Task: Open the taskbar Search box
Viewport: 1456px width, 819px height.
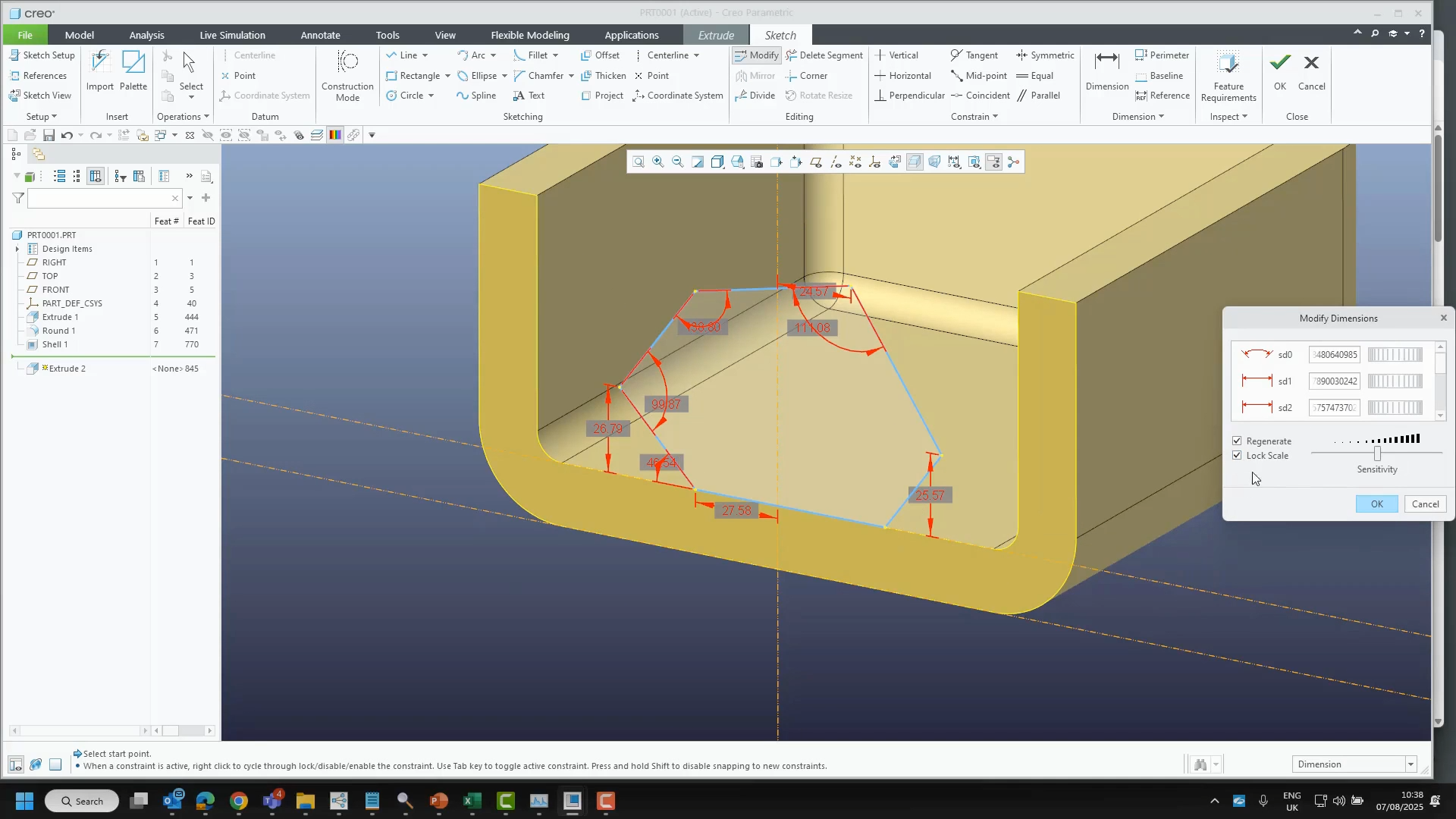Action: click(x=82, y=801)
